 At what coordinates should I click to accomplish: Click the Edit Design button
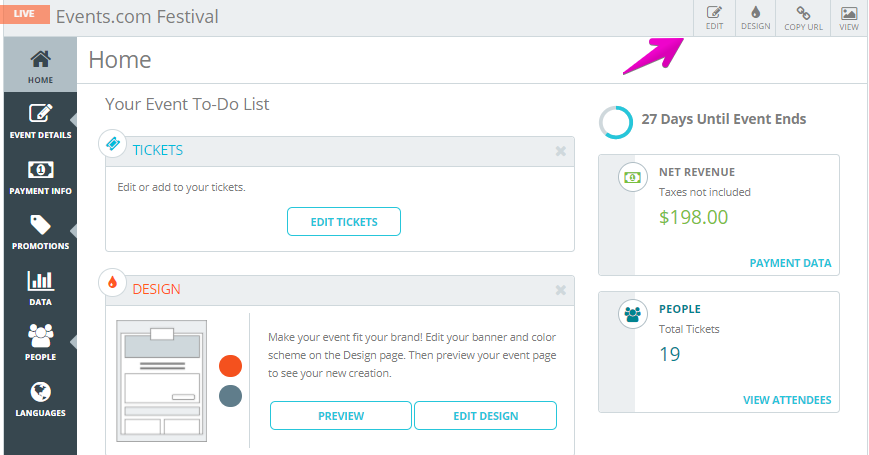(485, 416)
